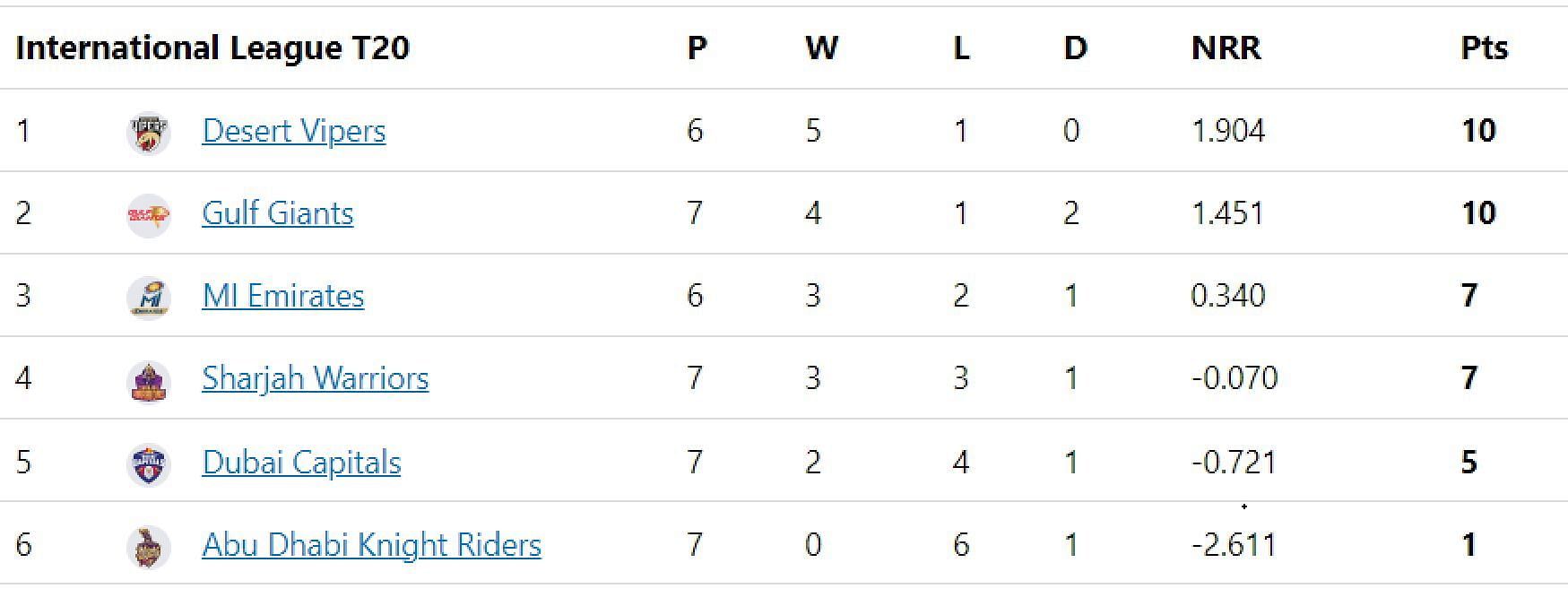
Task: Click the L column header
Action: (961, 48)
